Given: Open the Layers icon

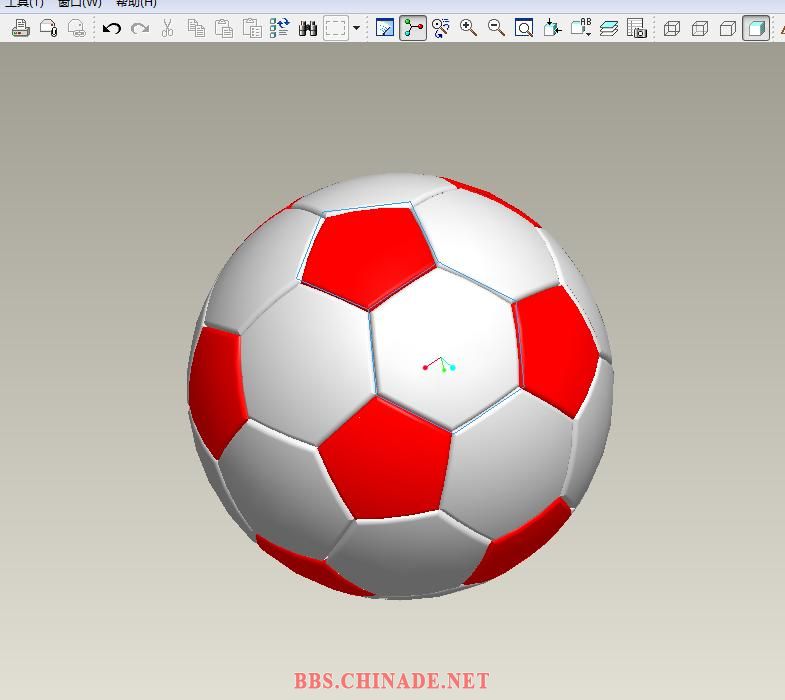Looking at the screenshot, I should 609,28.
